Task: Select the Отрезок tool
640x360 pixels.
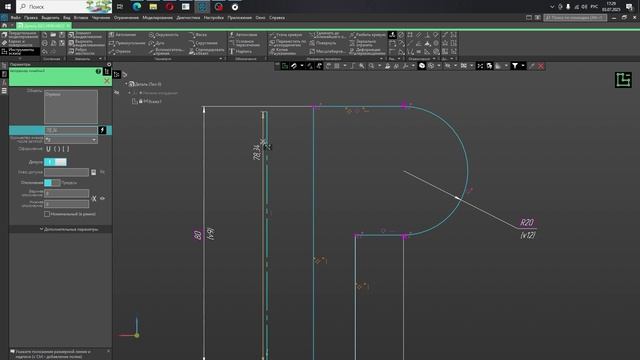Action: coord(120,51)
